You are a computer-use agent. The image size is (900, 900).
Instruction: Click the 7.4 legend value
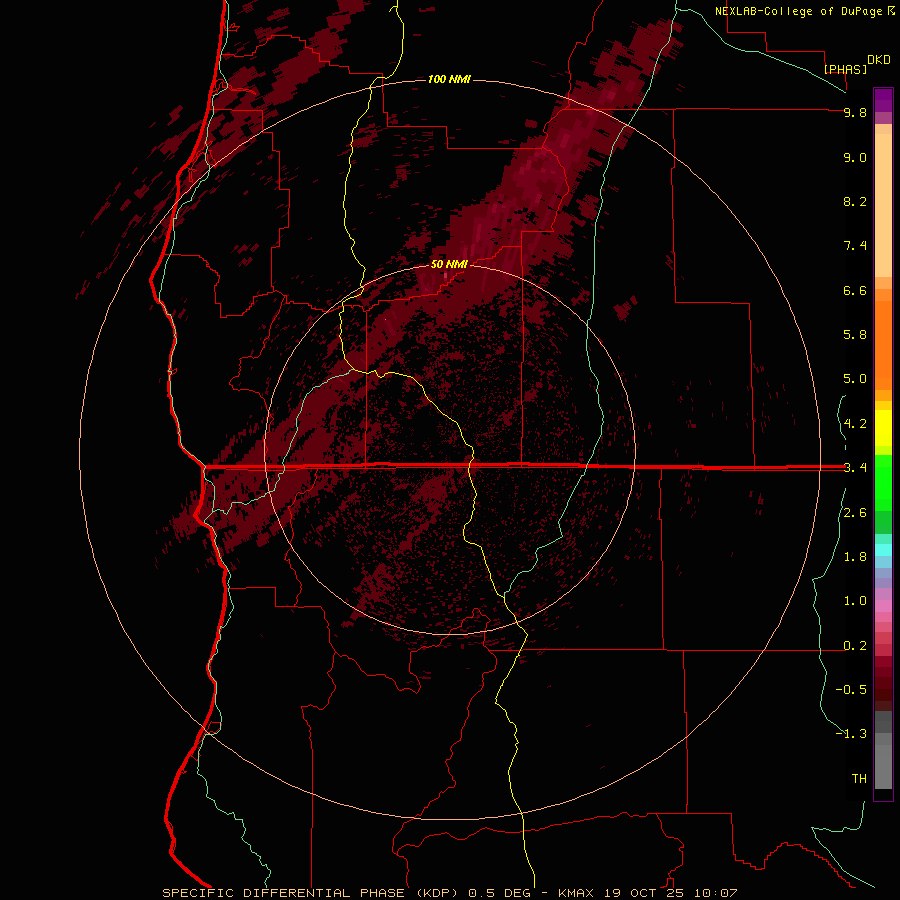click(855, 246)
